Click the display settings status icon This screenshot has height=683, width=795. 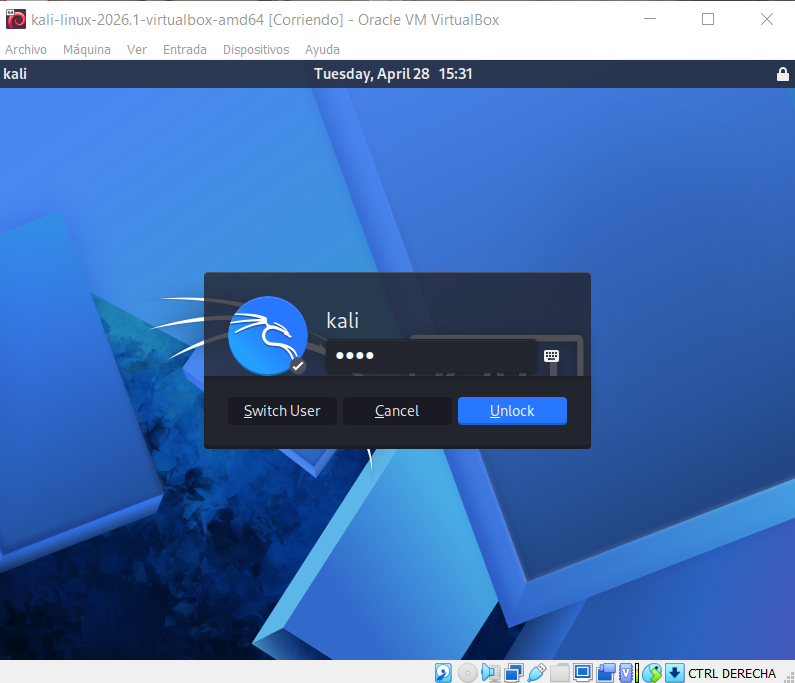tap(583, 673)
